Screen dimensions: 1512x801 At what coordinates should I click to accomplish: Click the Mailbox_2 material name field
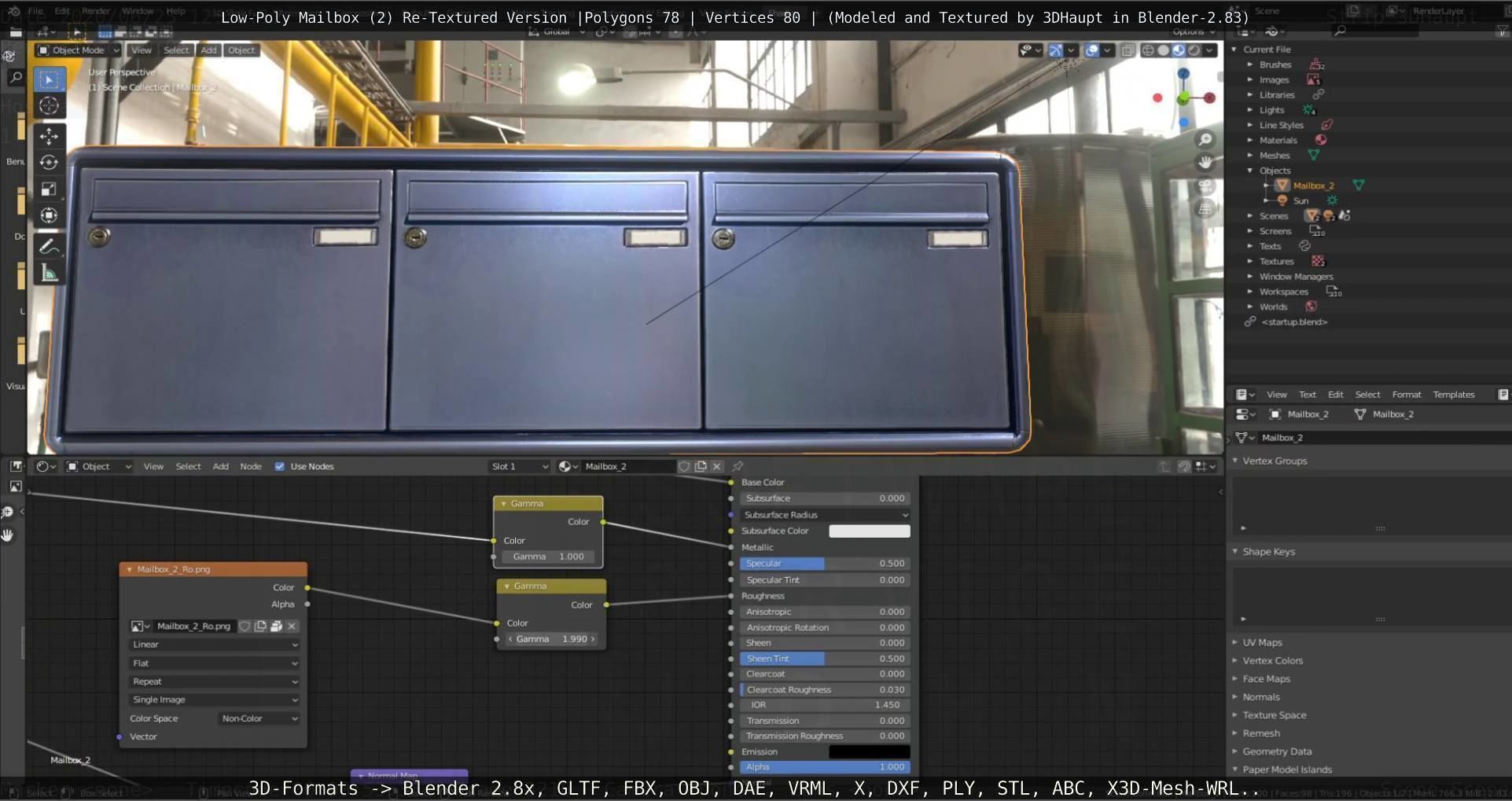(x=629, y=466)
